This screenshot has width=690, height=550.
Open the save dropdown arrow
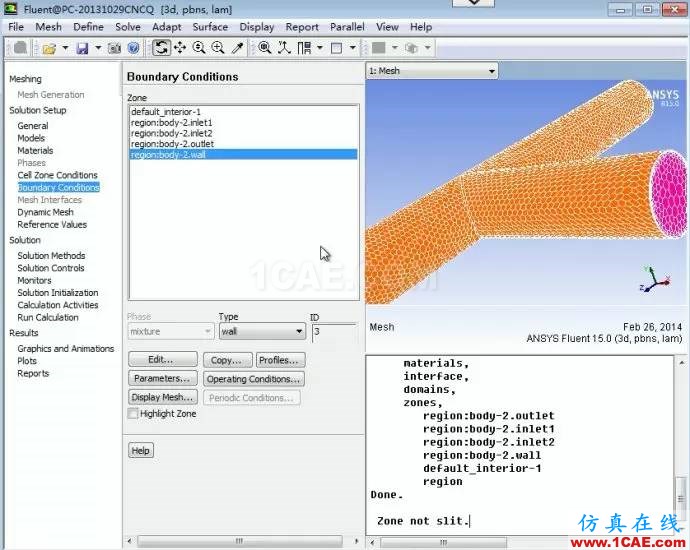[x=98, y=48]
